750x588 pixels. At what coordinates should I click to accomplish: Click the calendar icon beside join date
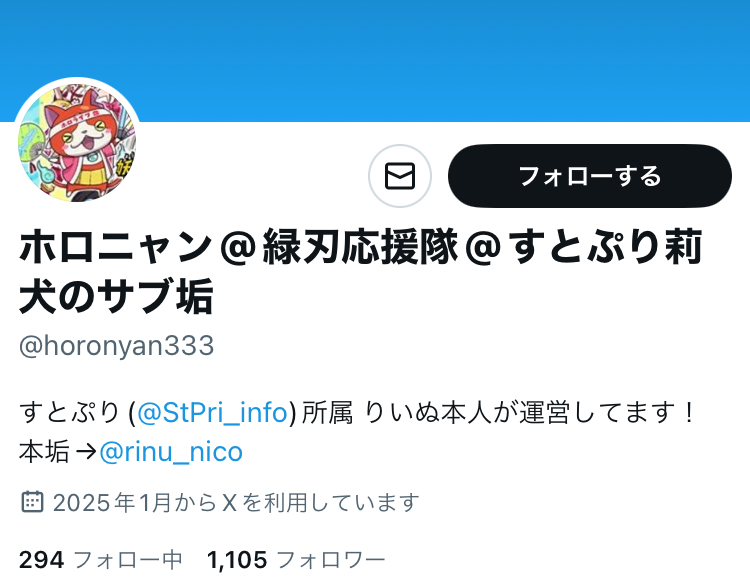point(33,502)
